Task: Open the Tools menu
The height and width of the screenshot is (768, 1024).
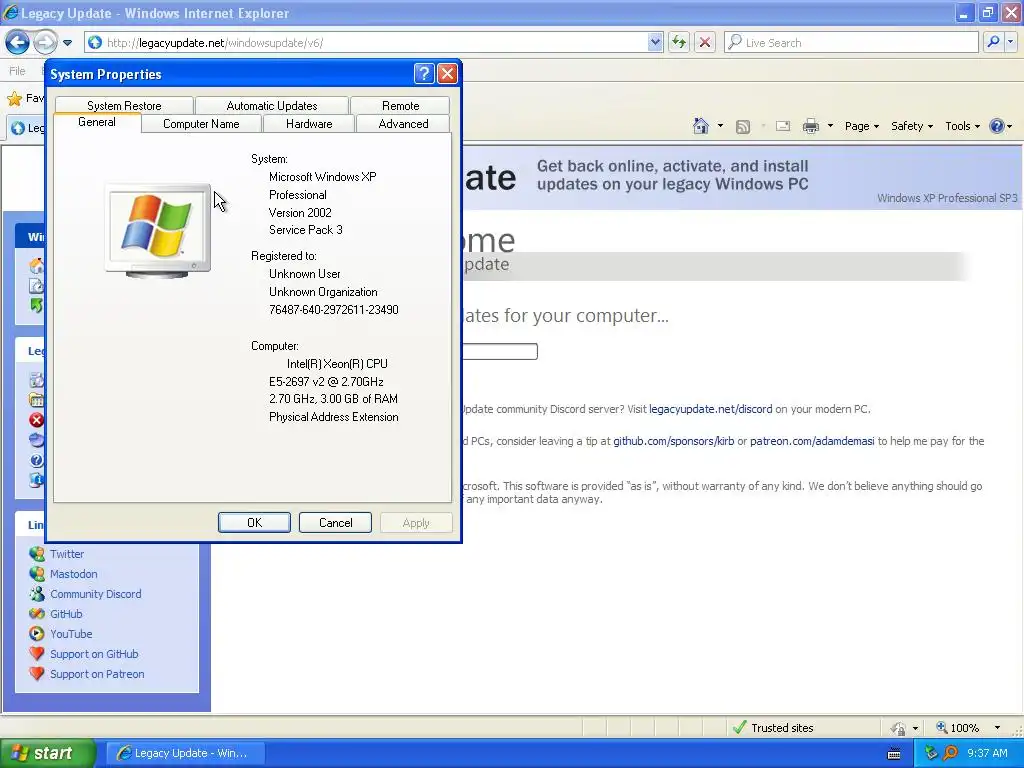Action: 962,126
